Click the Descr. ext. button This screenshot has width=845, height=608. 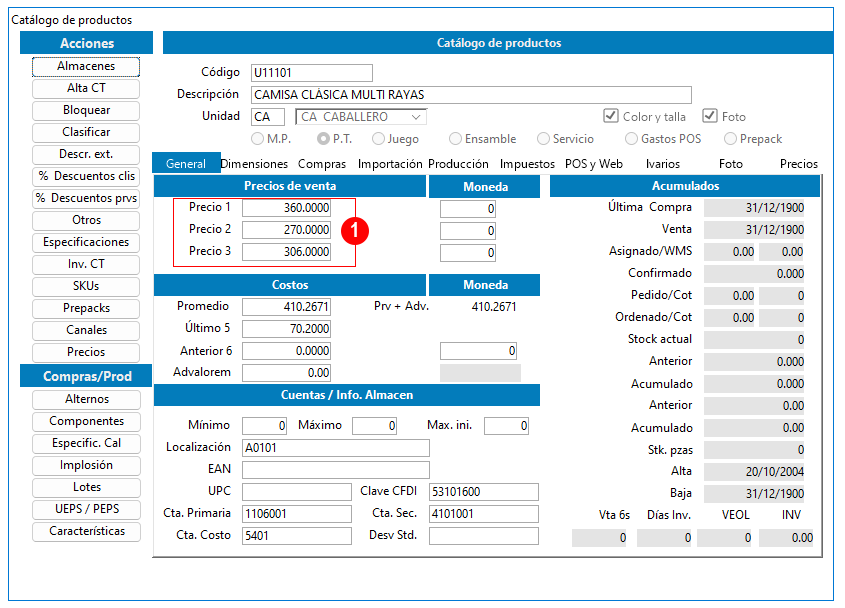[x=86, y=155]
